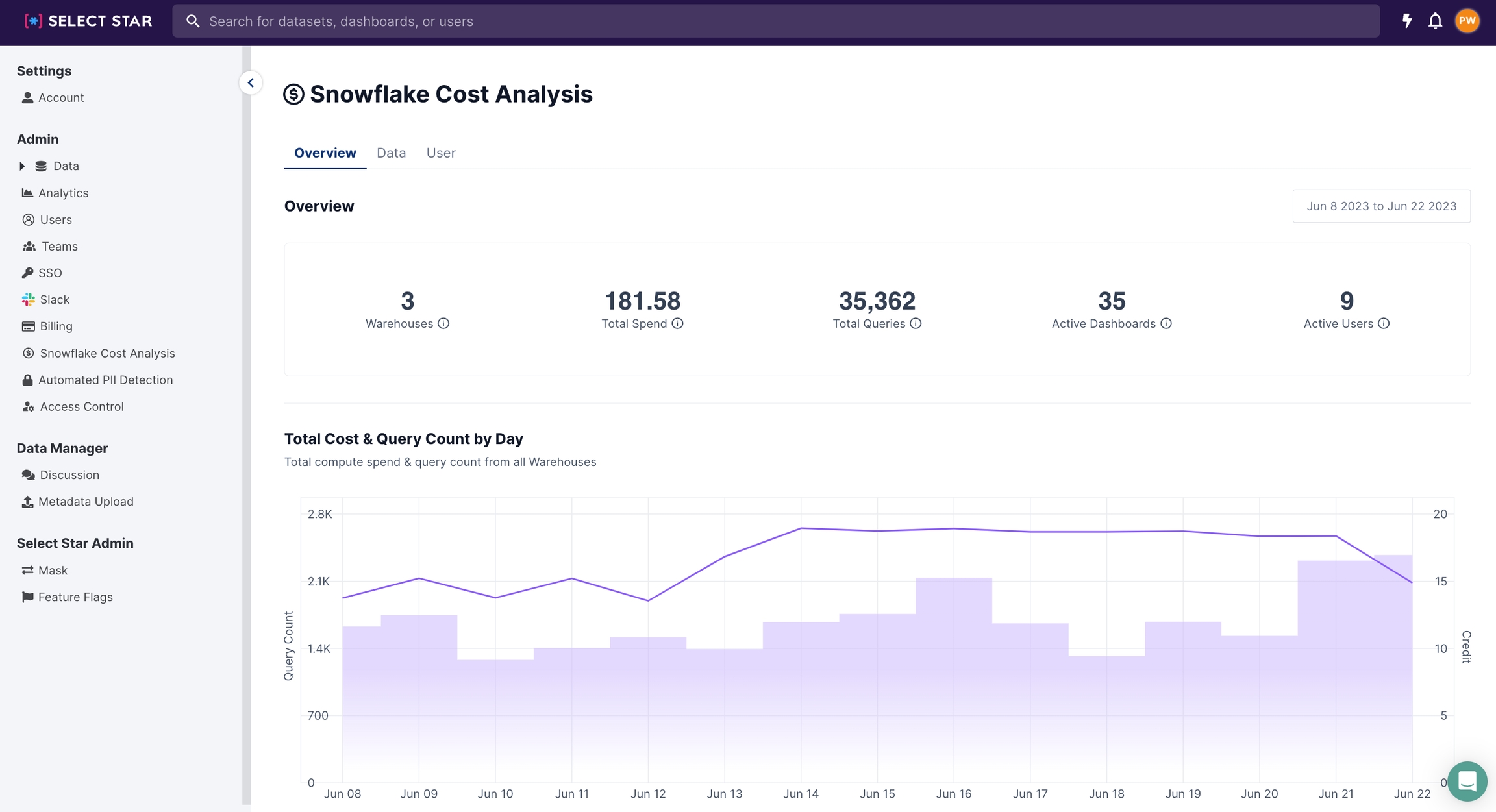
Task: Open the PW user avatar menu
Action: click(1467, 21)
